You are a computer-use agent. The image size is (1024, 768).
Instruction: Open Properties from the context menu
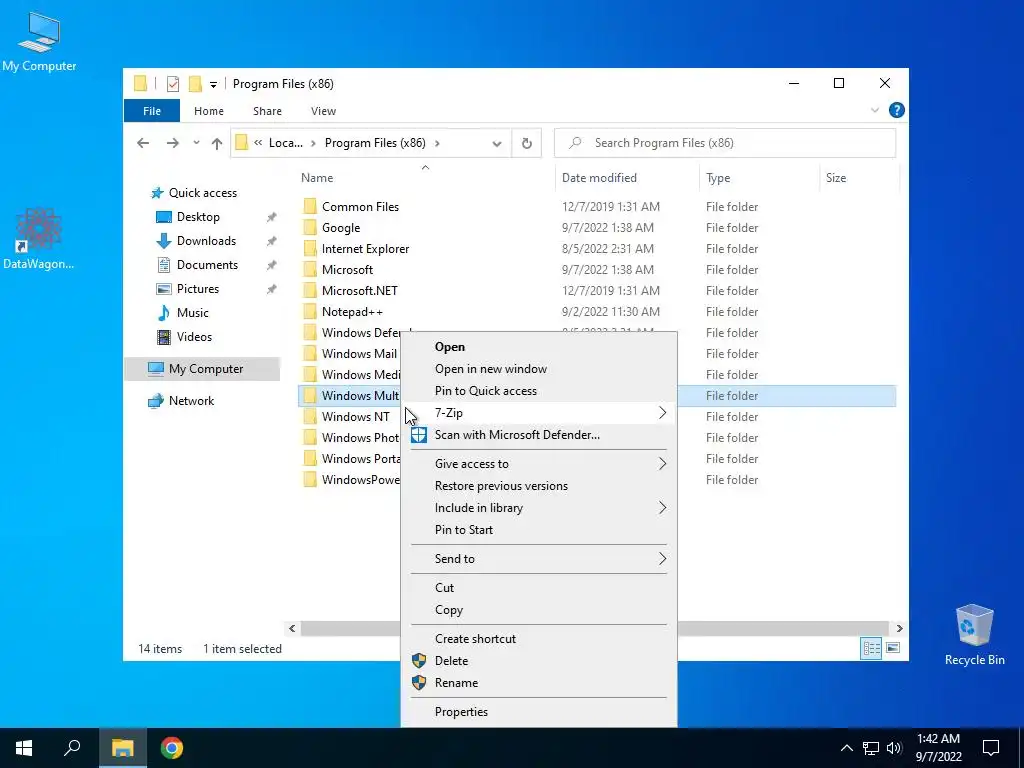pos(539,712)
